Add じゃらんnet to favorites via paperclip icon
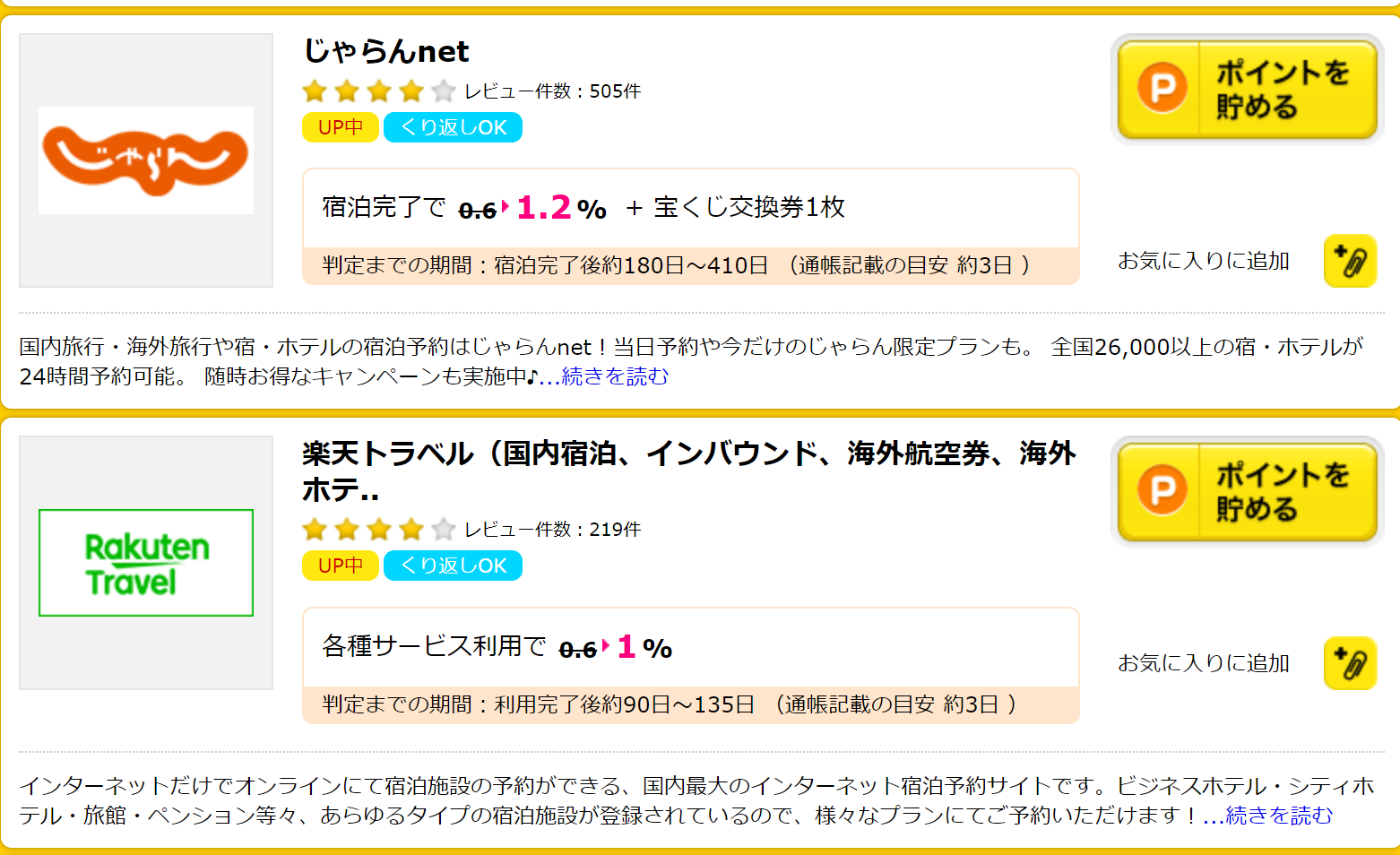Viewport: 1400px width, 855px height. tap(1350, 261)
